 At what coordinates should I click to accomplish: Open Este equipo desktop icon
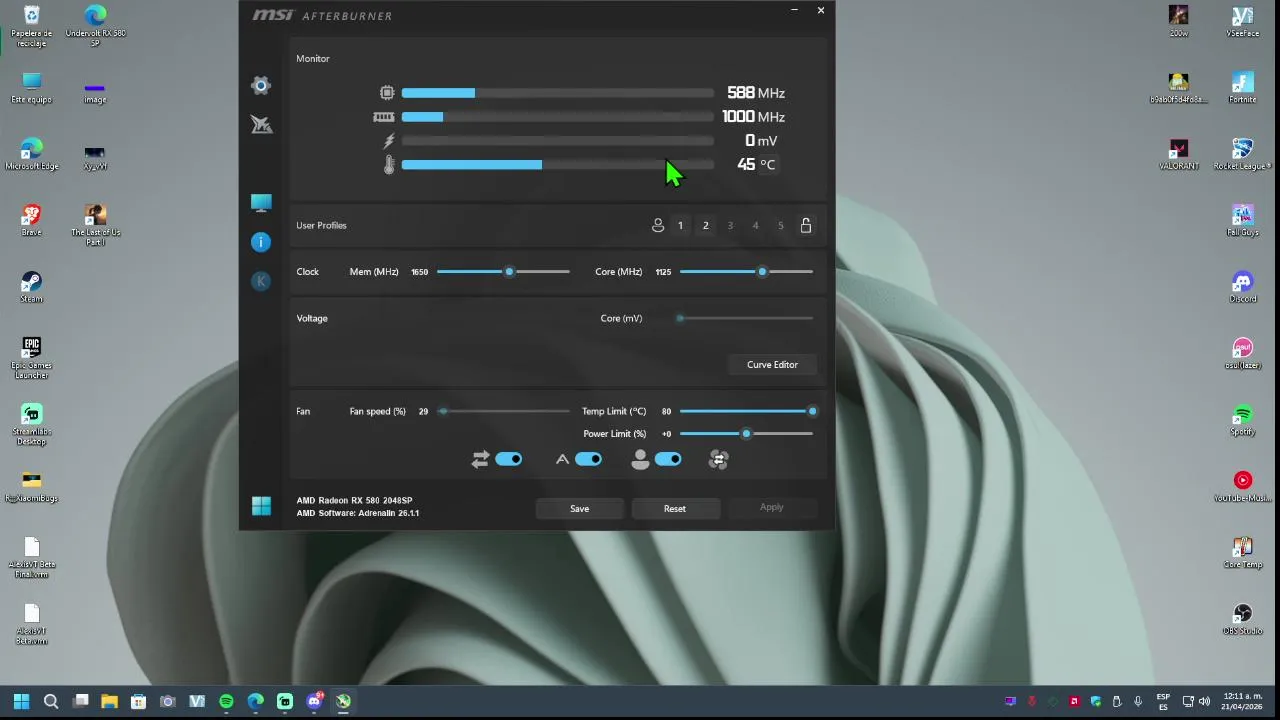pyautogui.click(x=31, y=88)
